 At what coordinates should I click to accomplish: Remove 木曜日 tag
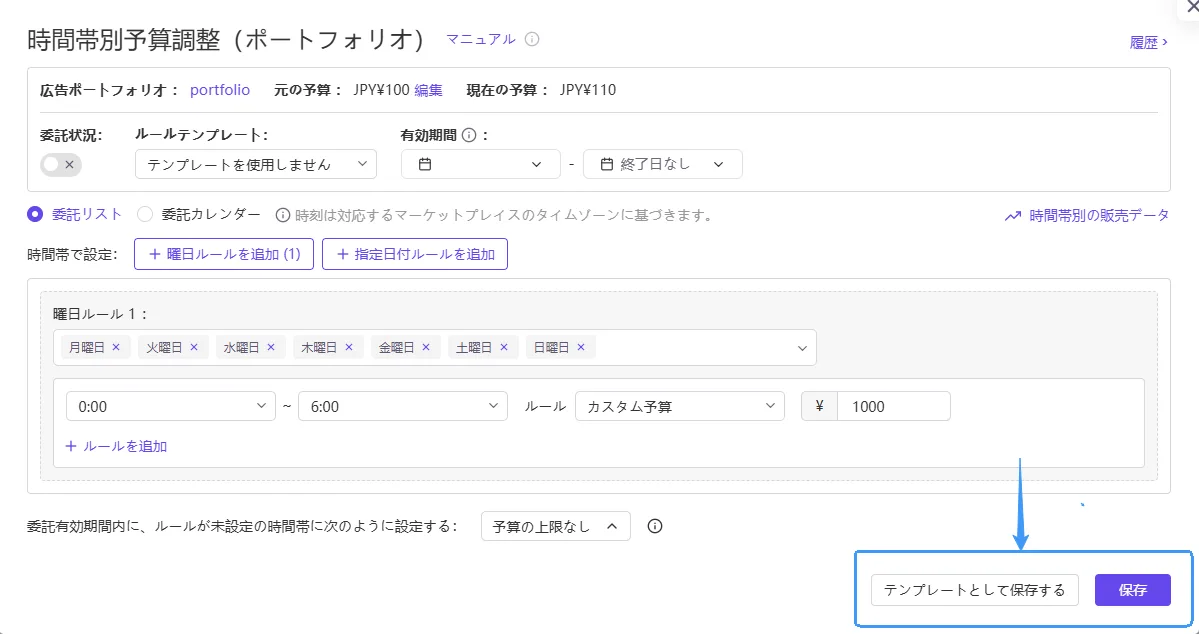click(x=349, y=347)
